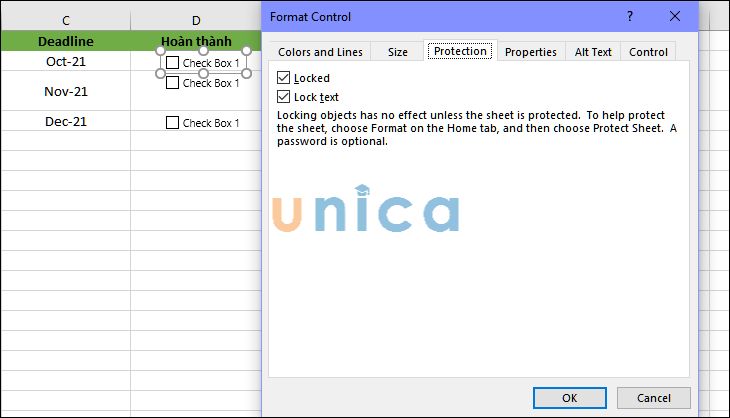
Task: Open the Size tab
Action: pos(397,52)
